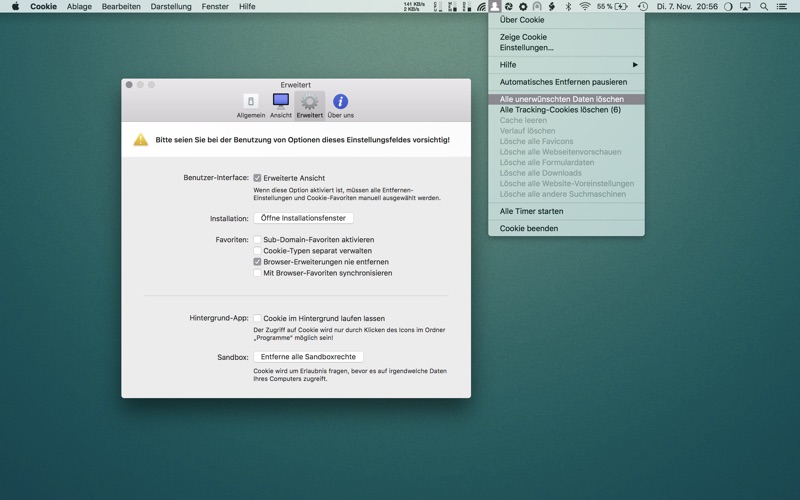Click the Bluetooth icon in menu bar

pyautogui.click(x=568, y=6)
